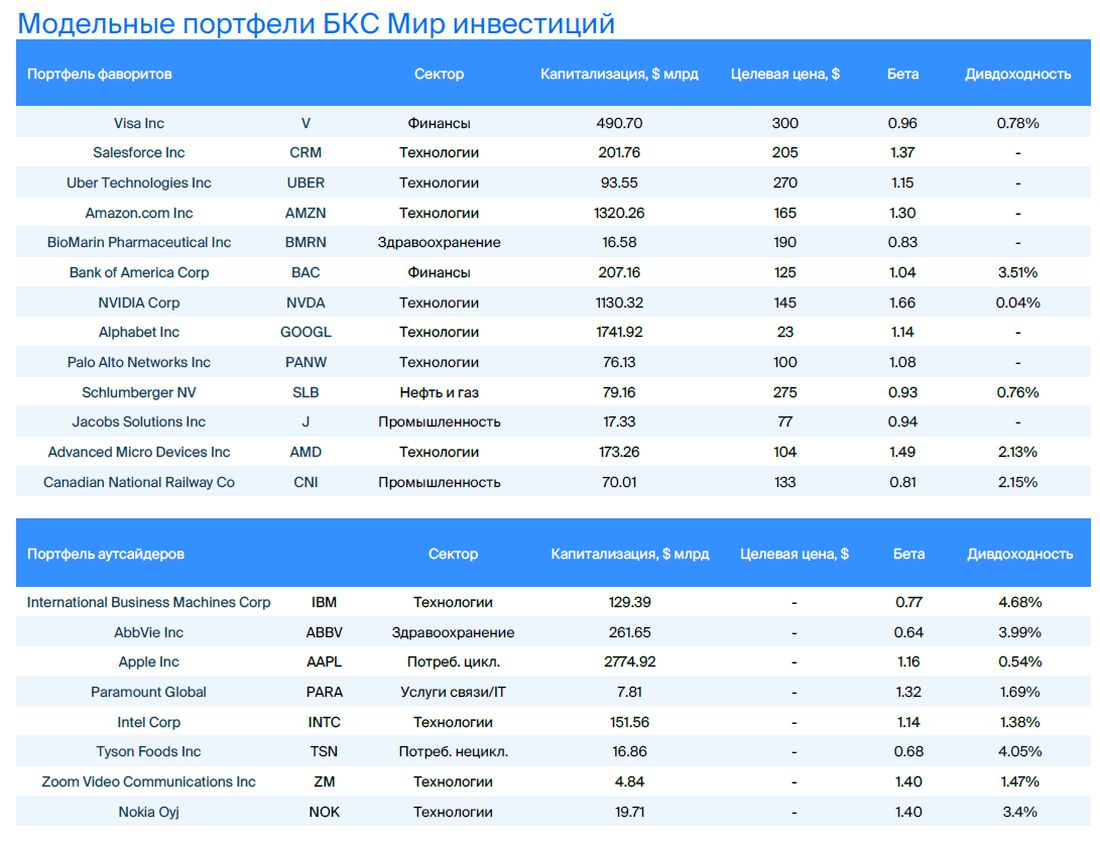This screenshot has height=844, width=1100.
Task: Click the title Модельные портфели БКС Мир инвестиций
Action: coord(316,23)
